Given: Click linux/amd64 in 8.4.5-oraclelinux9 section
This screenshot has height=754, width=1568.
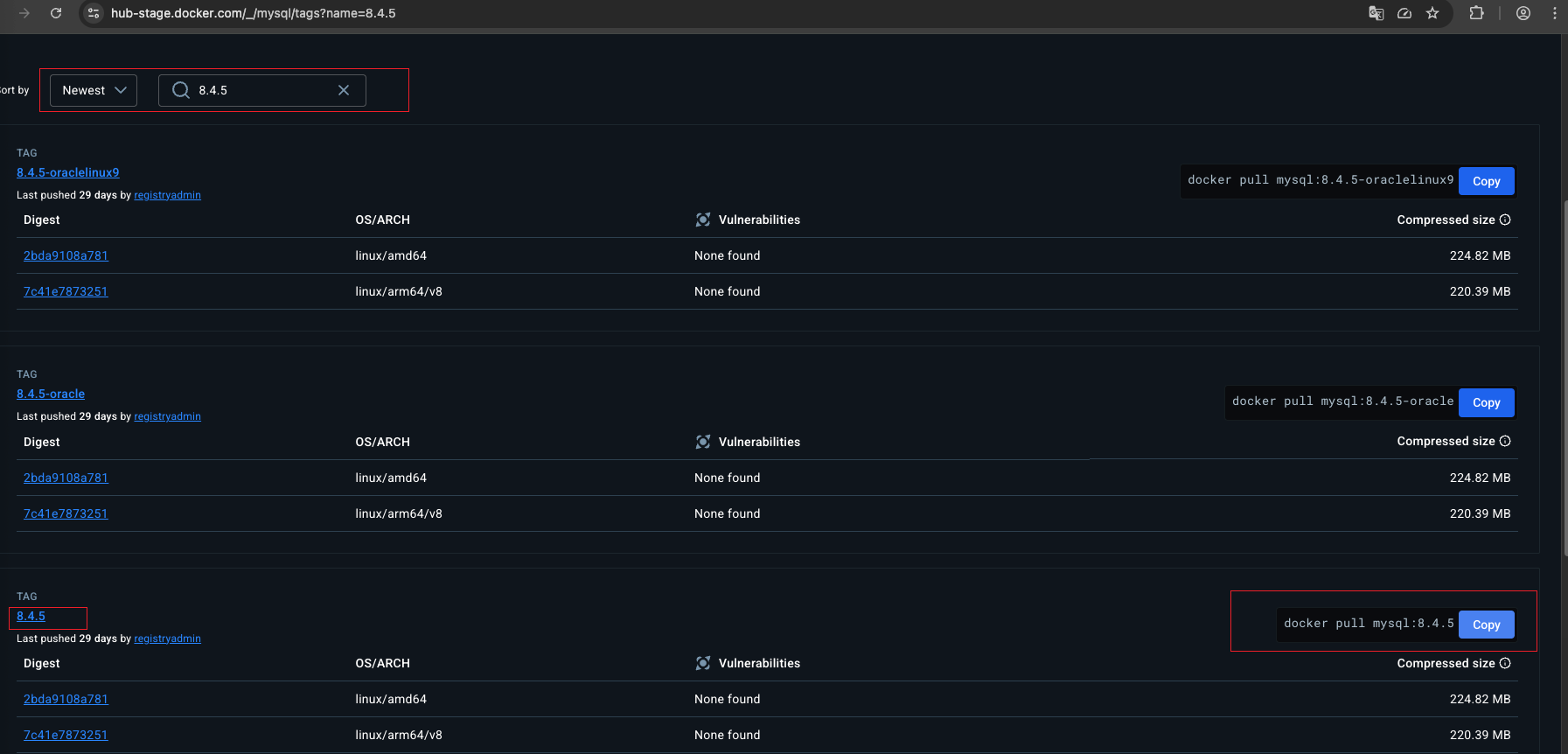Looking at the screenshot, I should tap(391, 255).
